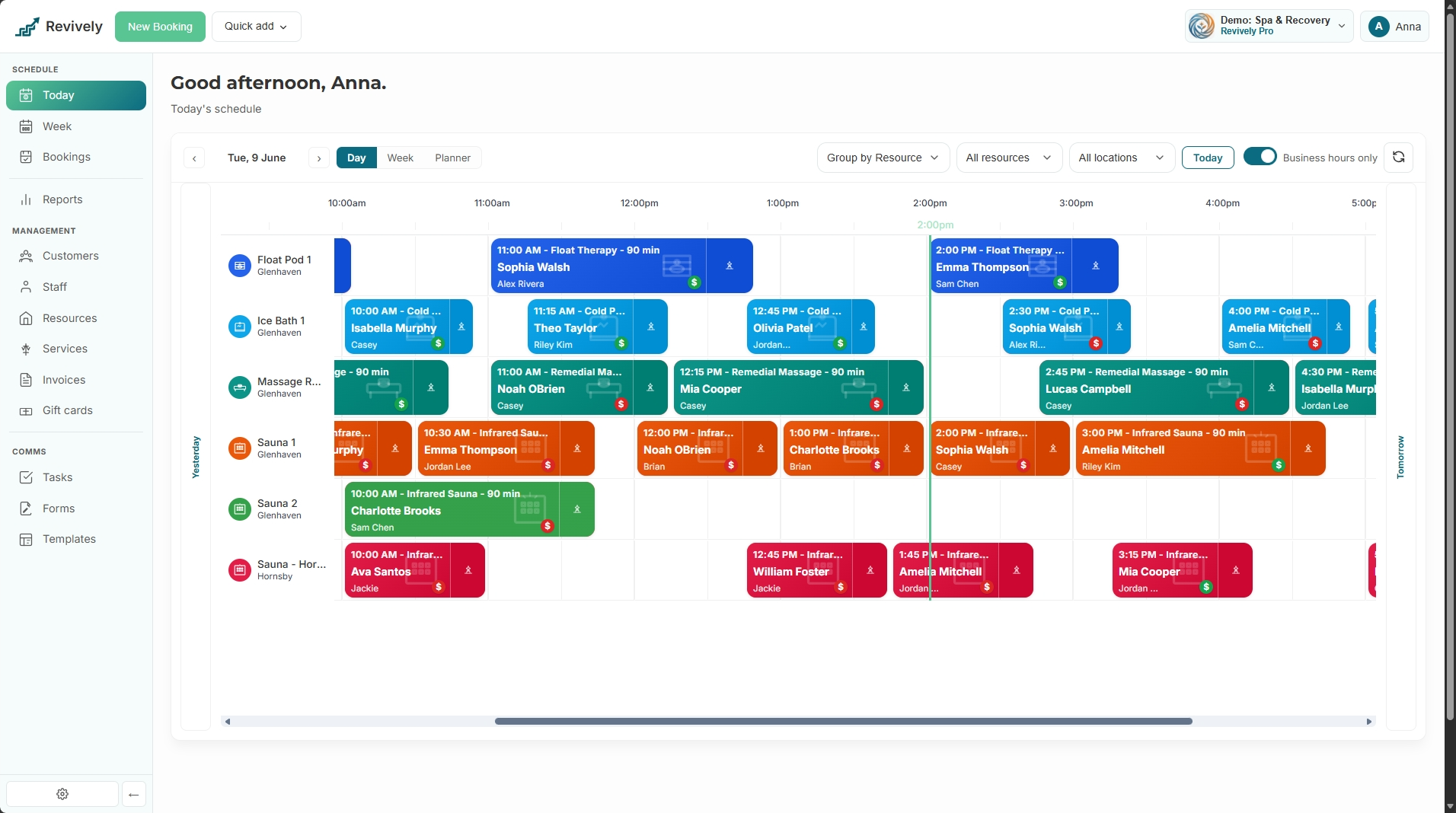The height and width of the screenshot is (813, 1456).
Task: Open Isabella Murphy 10:00 AM Cold Plunge booking
Action: pyautogui.click(x=408, y=327)
